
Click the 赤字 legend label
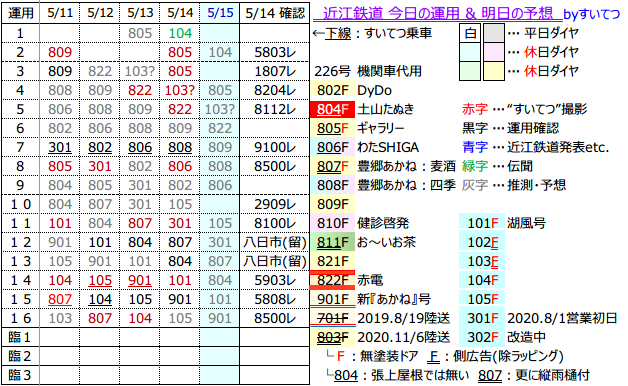click(x=475, y=109)
